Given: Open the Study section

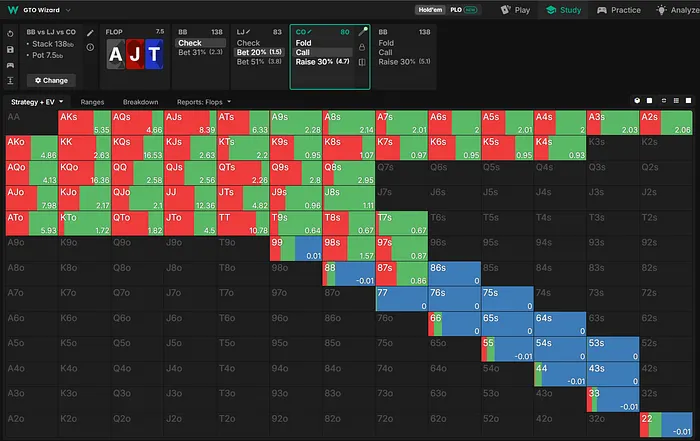Looking at the screenshot, I should tap(563, 10).
